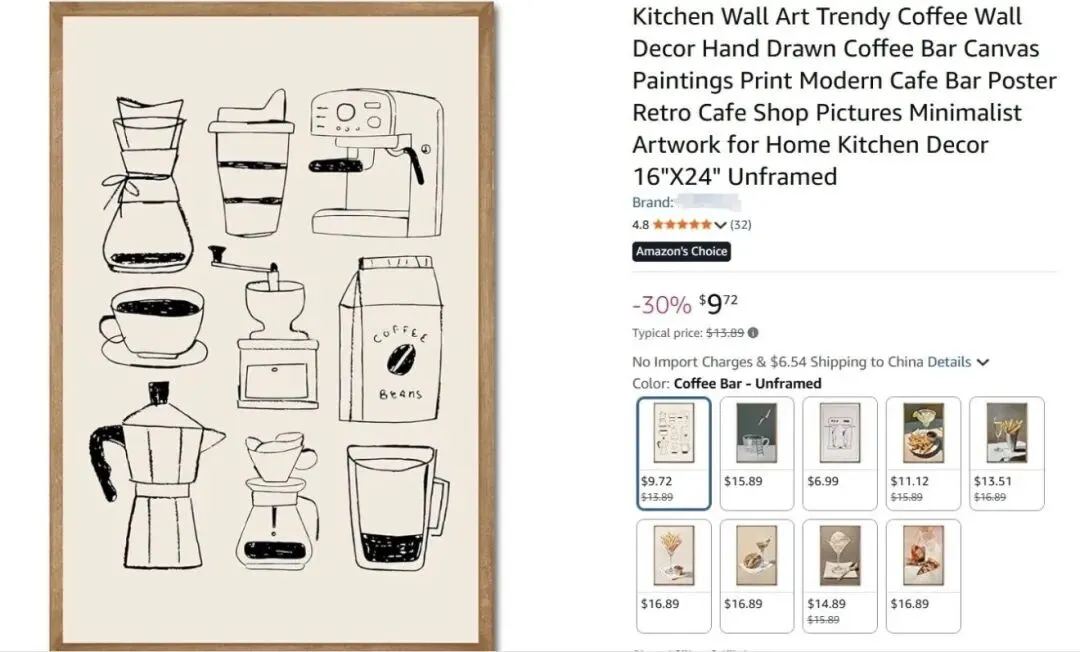Click the Amazon's Choice badge
Viewport: 1080px width, 652px height.
pyautogui.click(x=681, y=251)
